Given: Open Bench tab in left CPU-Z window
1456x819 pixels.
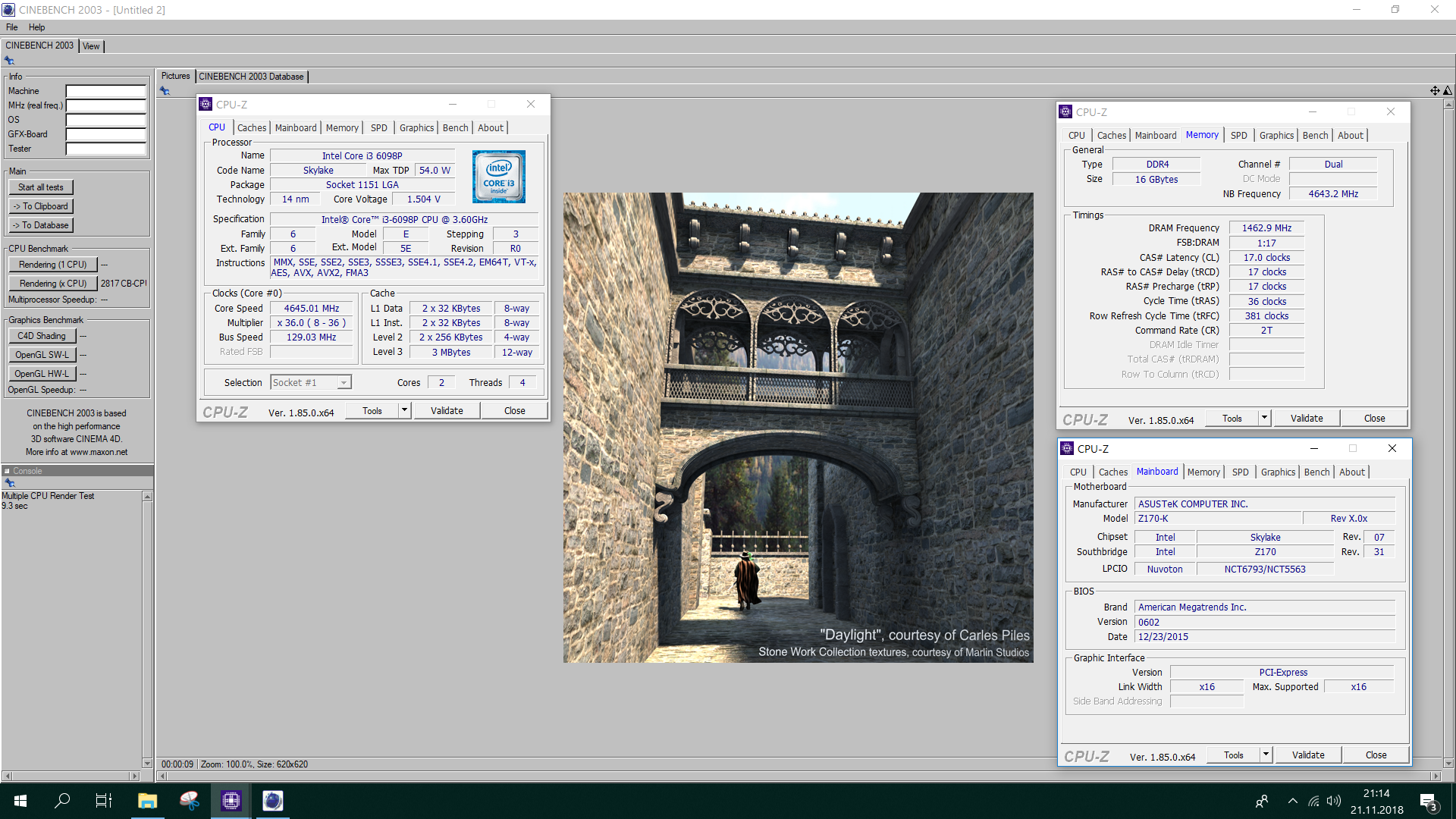Looking at the screenshot, I should [x=455, y=128].
